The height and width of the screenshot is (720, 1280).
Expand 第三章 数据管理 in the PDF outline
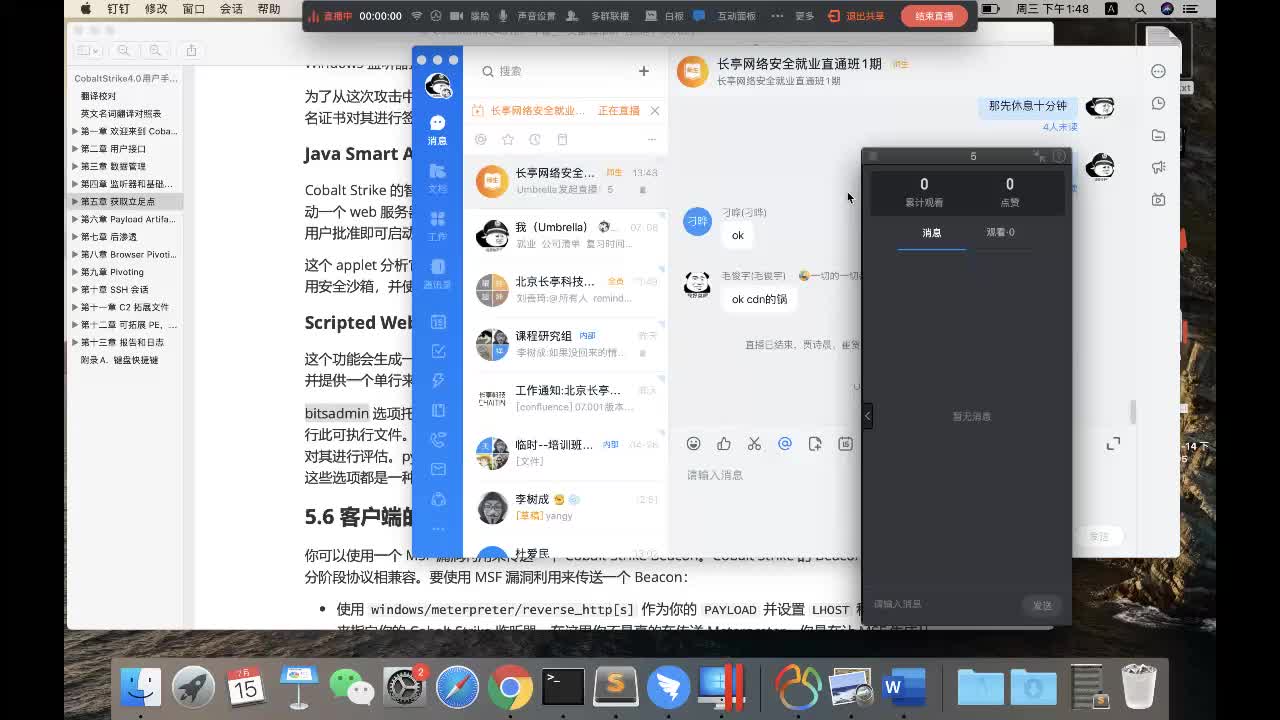pos(75,166)
